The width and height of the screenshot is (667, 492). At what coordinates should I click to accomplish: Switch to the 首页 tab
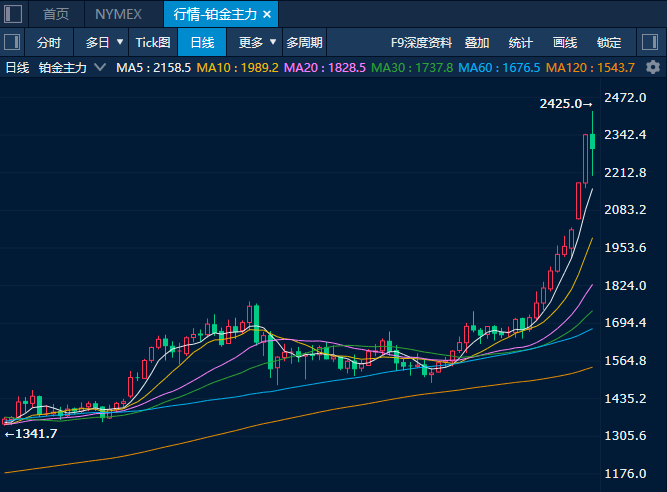[56, 15]
